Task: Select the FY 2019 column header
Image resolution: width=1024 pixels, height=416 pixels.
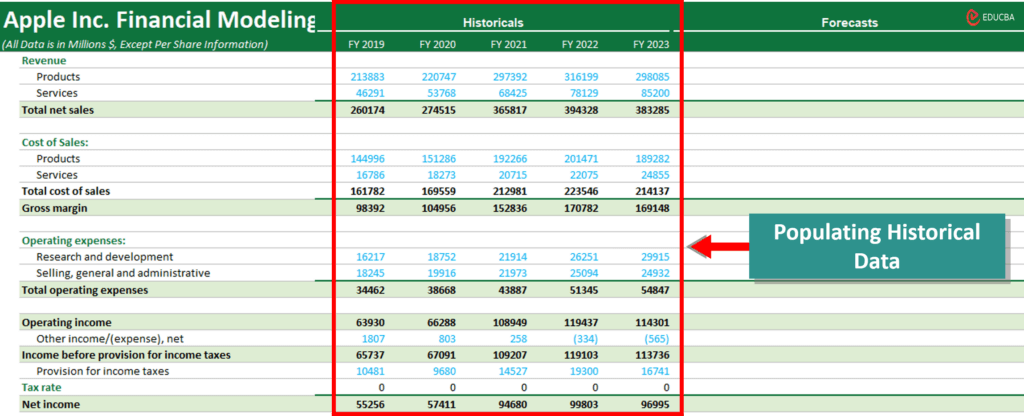Action: (x=366, y=44)
